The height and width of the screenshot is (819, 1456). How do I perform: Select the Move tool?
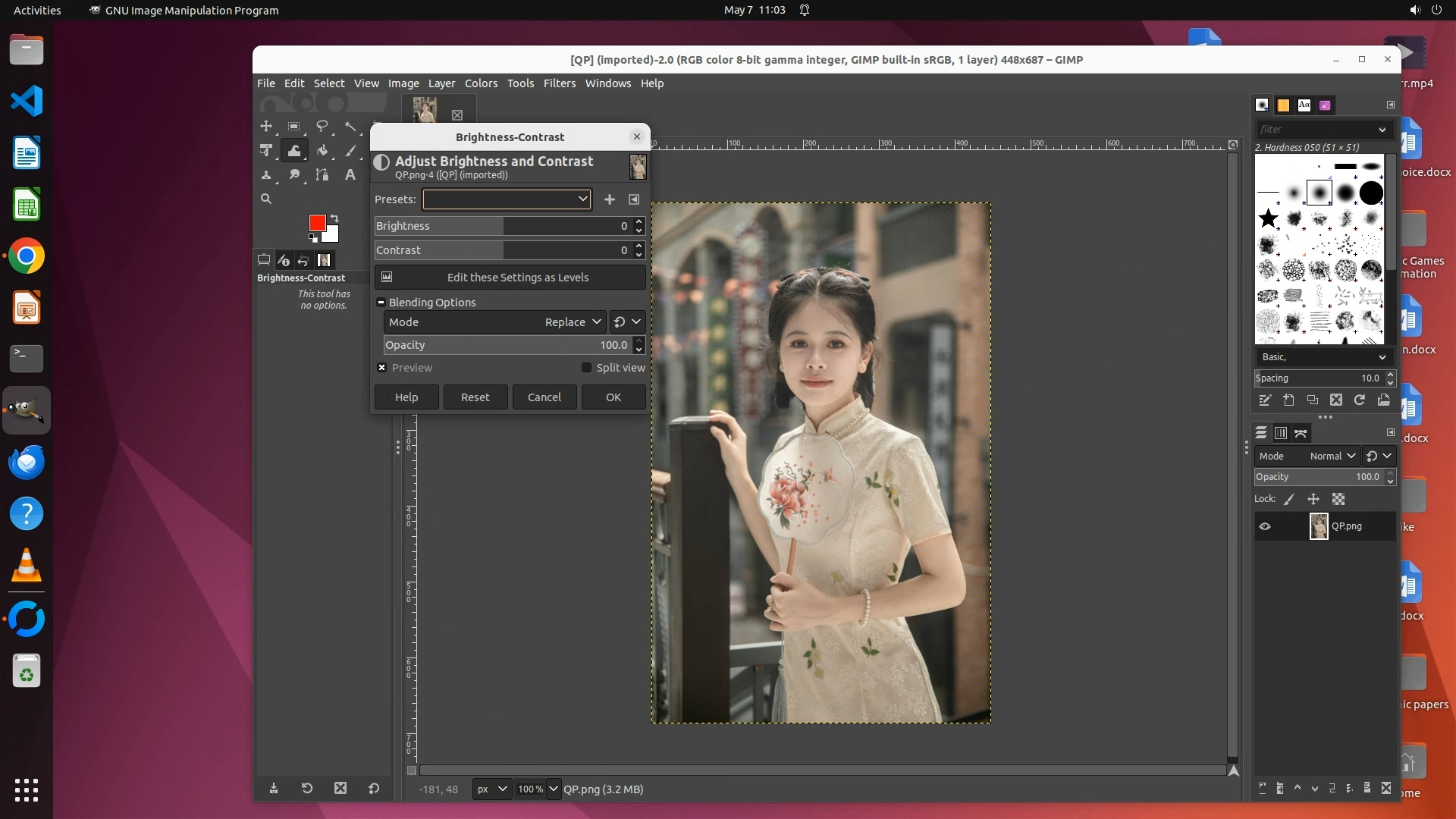point(266,126)
